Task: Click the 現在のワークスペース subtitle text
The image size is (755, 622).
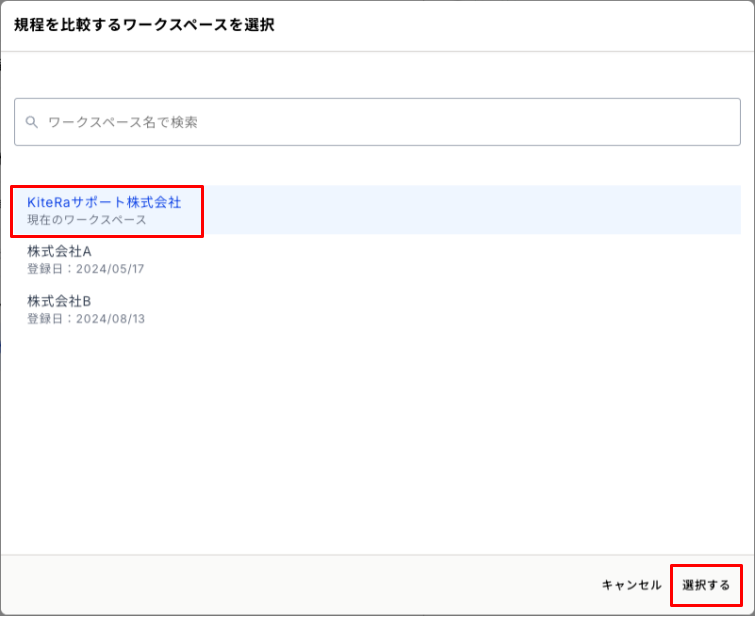Action: pos(87,220)
